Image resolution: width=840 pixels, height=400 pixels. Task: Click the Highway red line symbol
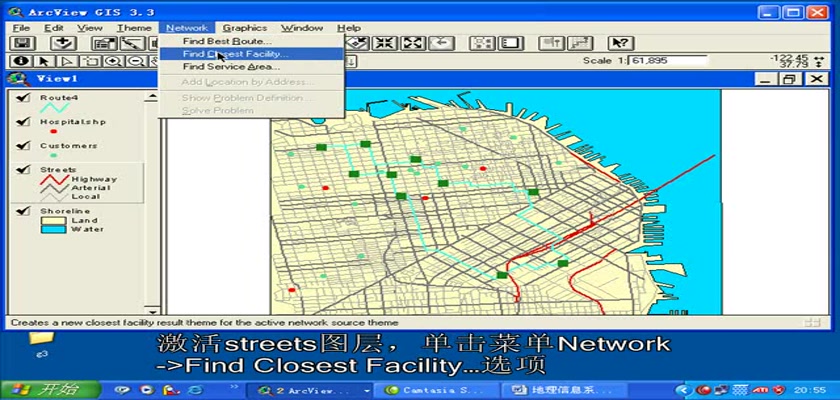pyautogui.click(x=54, y=179)
